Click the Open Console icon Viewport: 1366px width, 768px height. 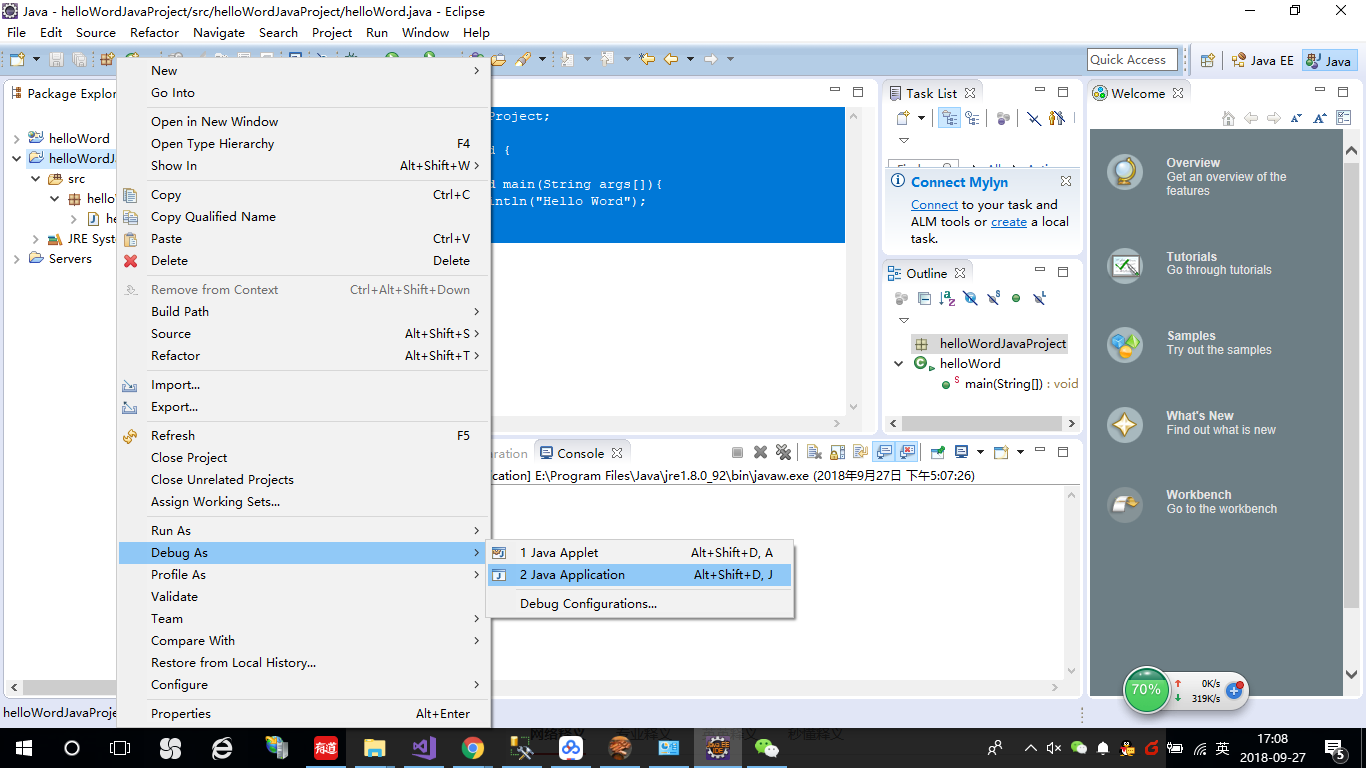1001,452
